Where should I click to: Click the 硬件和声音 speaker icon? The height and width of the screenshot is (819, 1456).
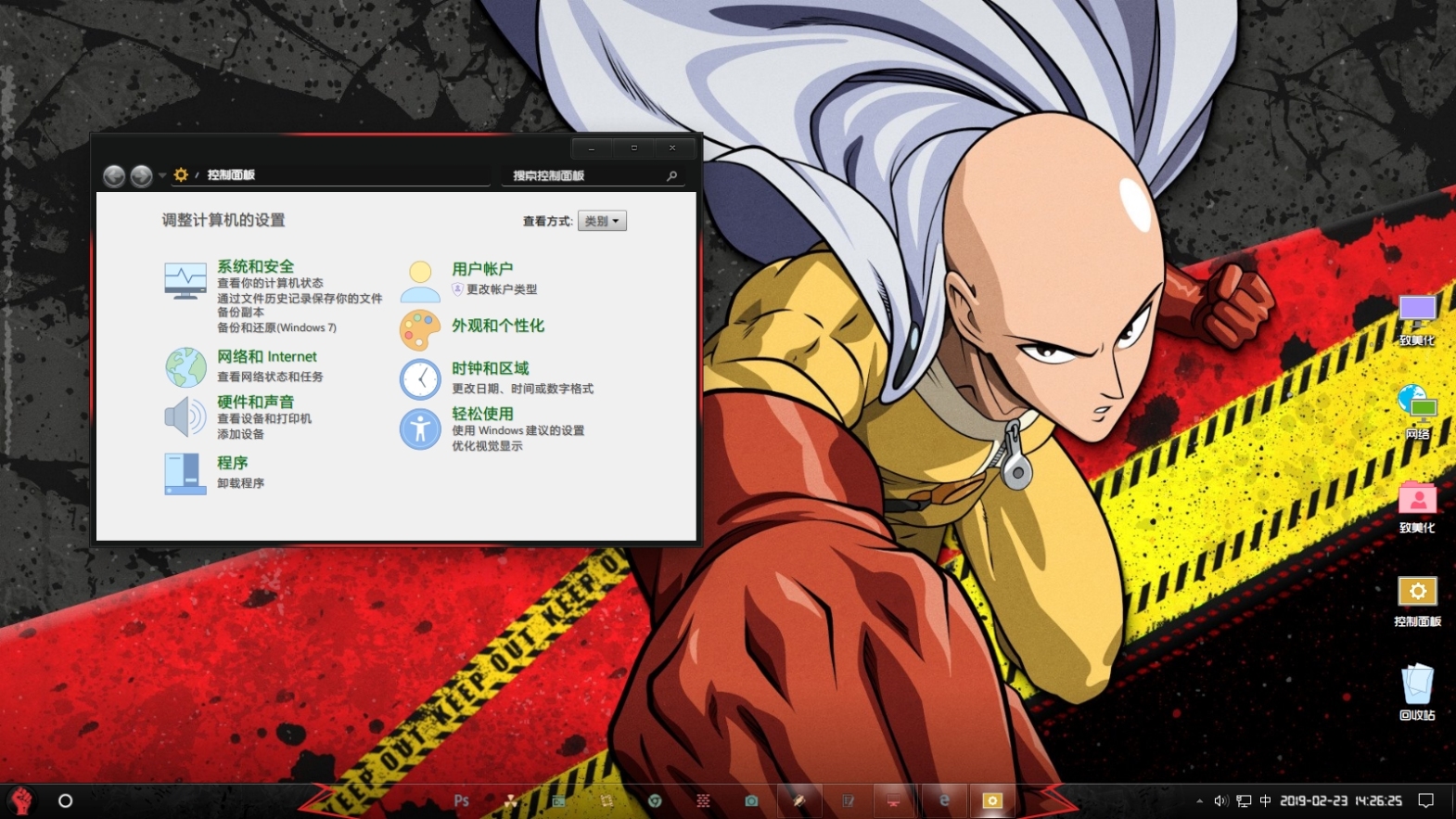coord(185,416)
